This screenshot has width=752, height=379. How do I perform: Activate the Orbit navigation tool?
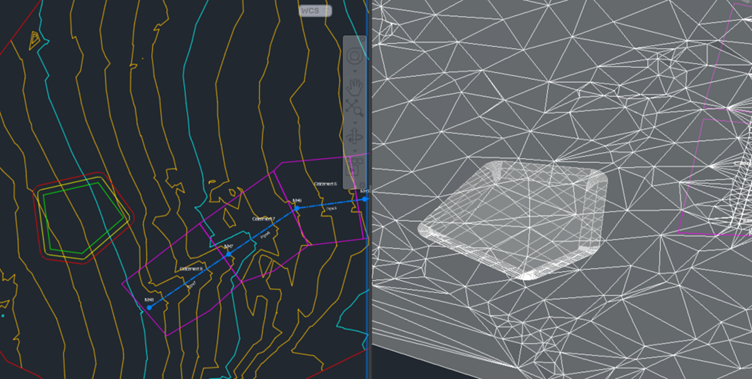pos(355,137)
